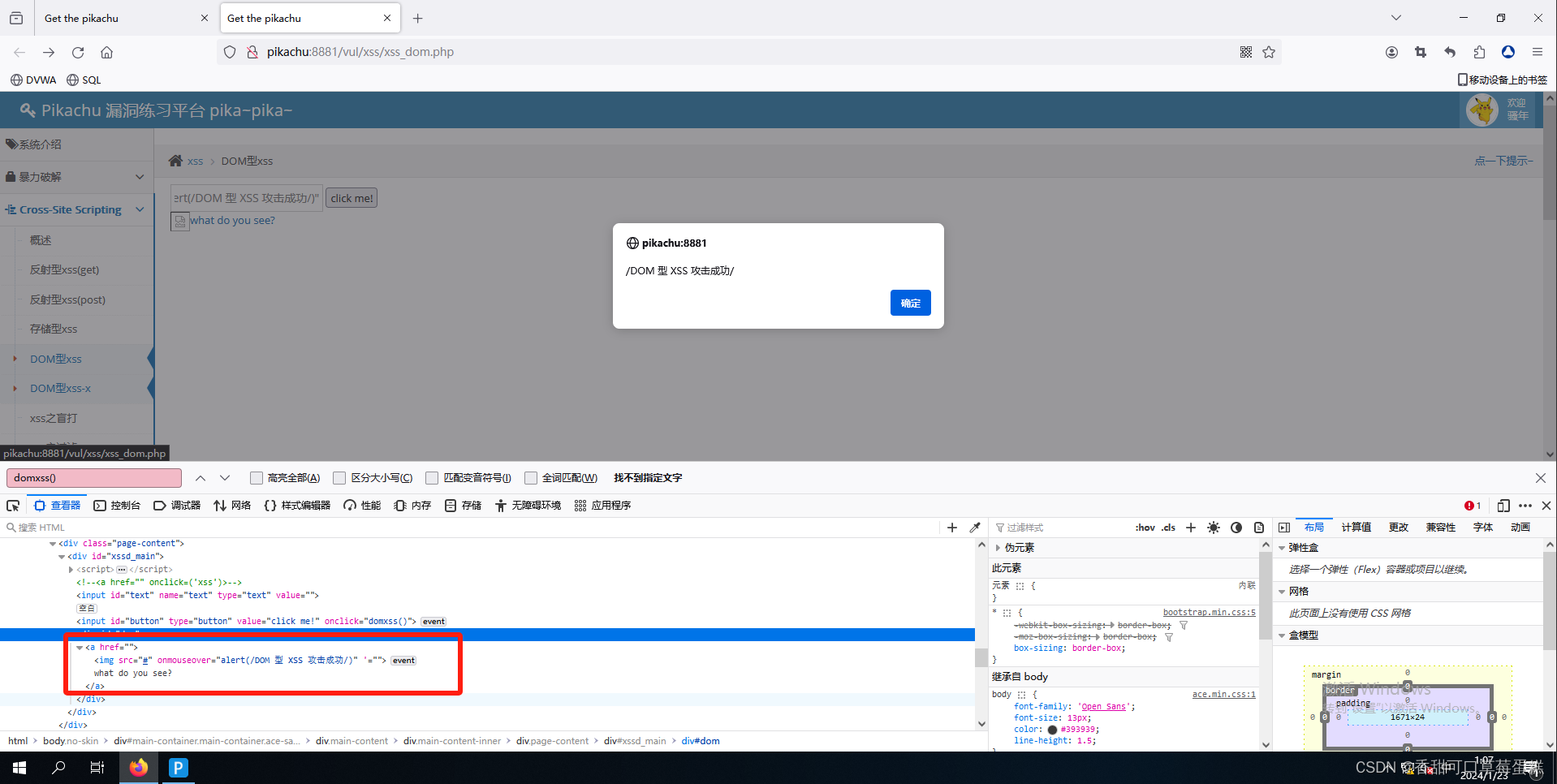This screenshot has width=1557, height=784.
Task: Go to previous find match arrow
Action: click(x=201, y=478)
